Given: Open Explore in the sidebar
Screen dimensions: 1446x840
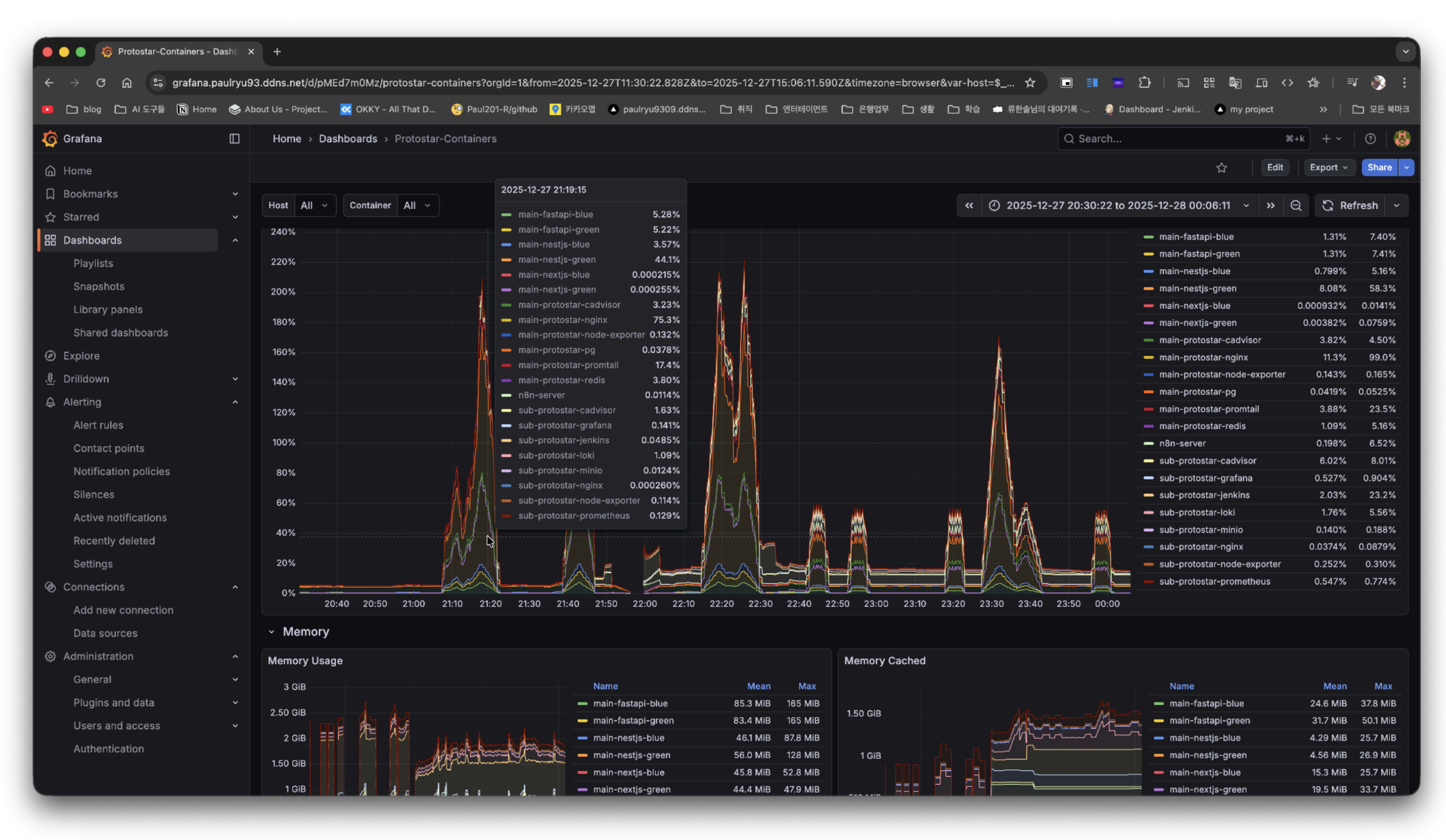Looking at the screenshot, I should (81, 356).
